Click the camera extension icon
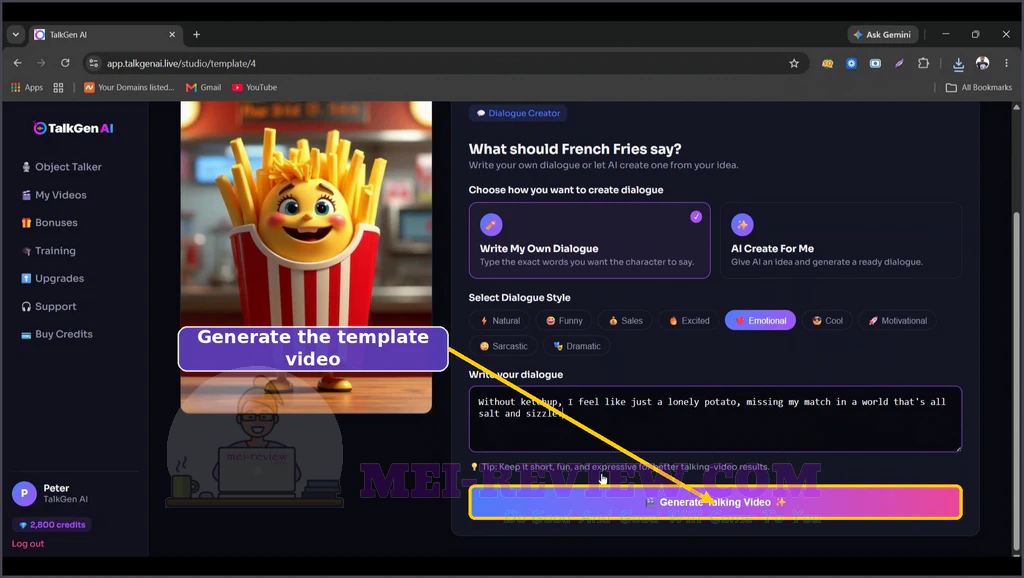 tap(875, 63)
